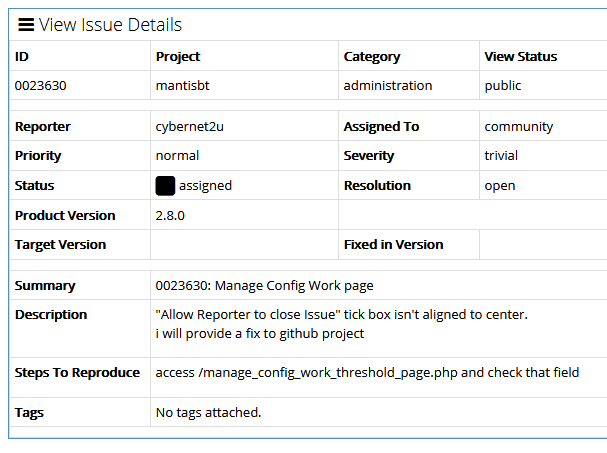Click the reporter name cybernet2u

[192, 127]
